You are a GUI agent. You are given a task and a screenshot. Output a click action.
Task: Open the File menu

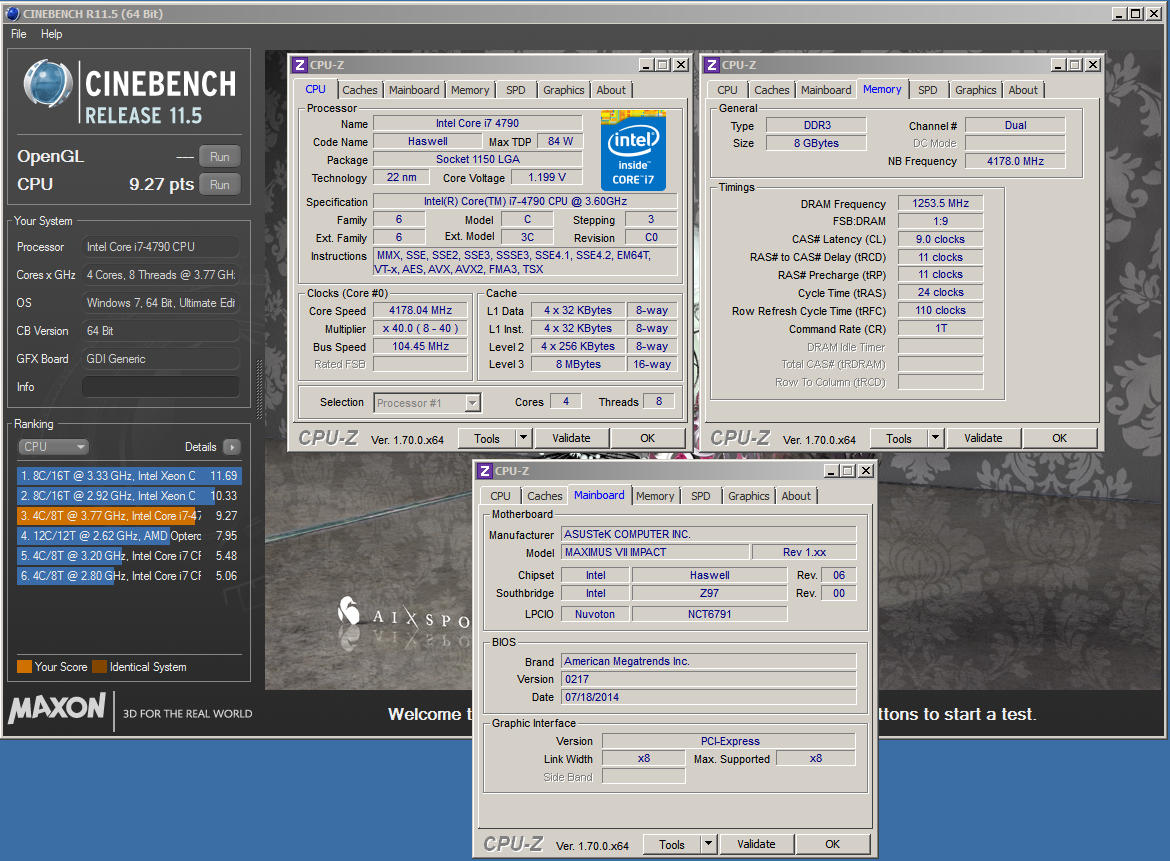(x=19, y=34)
